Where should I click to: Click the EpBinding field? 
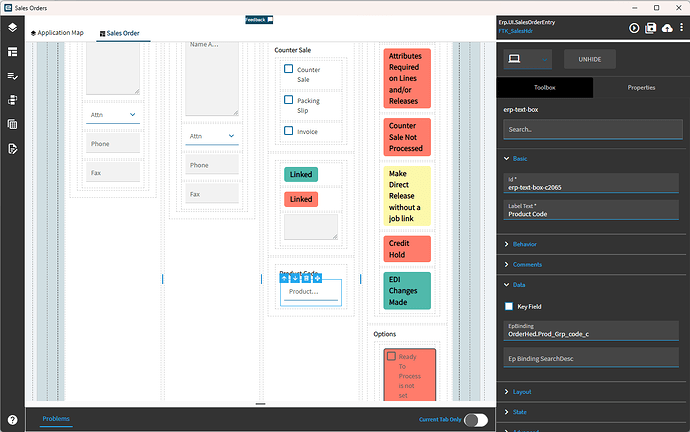(591, 330)
